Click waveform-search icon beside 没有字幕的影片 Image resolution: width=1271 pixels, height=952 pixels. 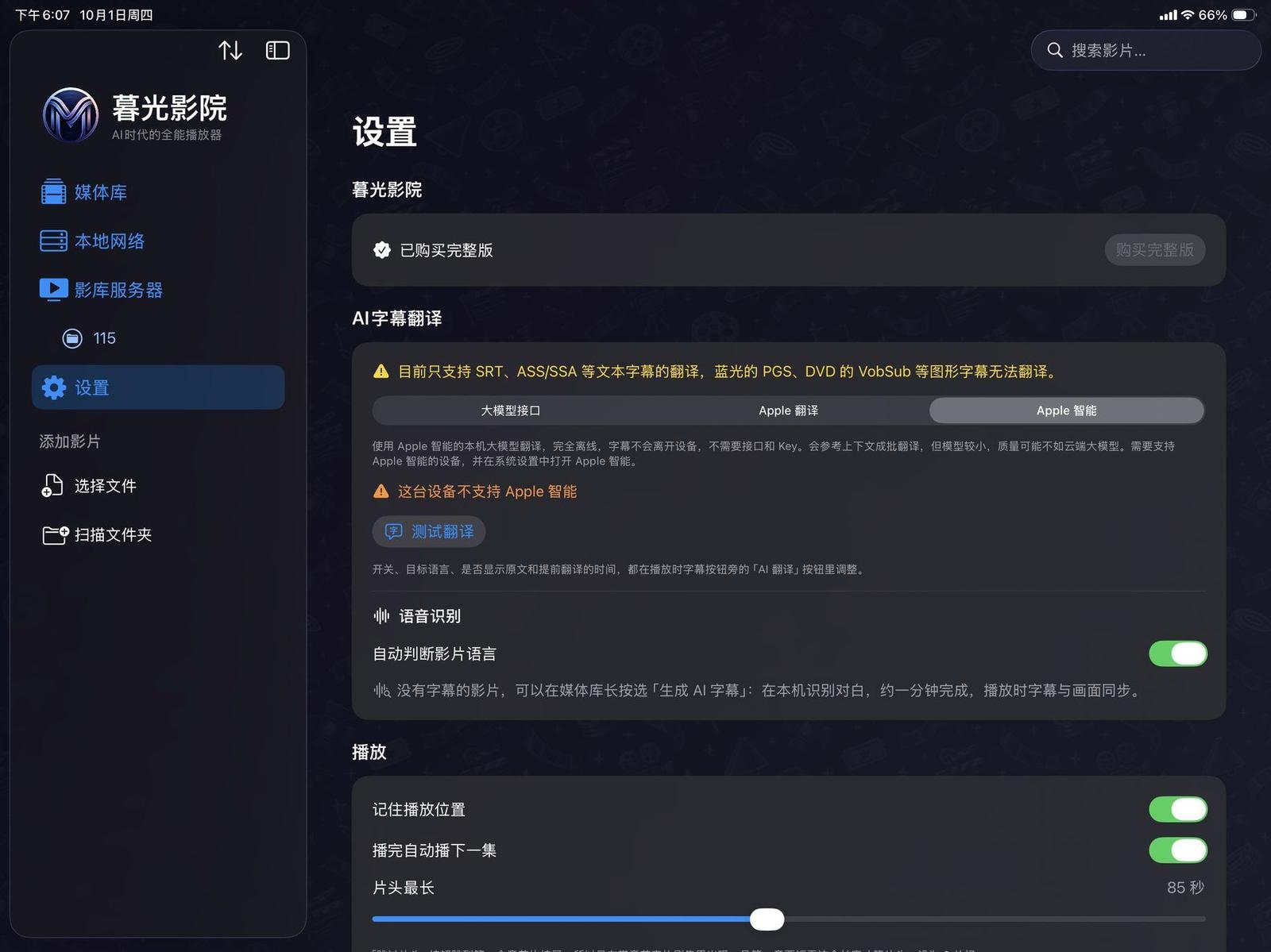[x=382, y=691]
